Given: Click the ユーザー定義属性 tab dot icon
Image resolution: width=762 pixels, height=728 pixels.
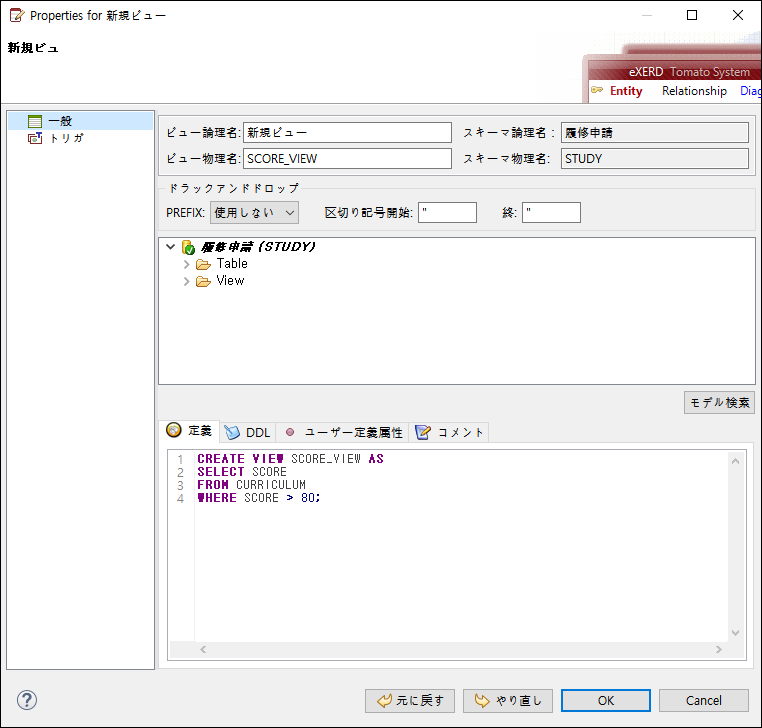Looking at the screenshot, I should pyautogui.click(x=290, y=432).
